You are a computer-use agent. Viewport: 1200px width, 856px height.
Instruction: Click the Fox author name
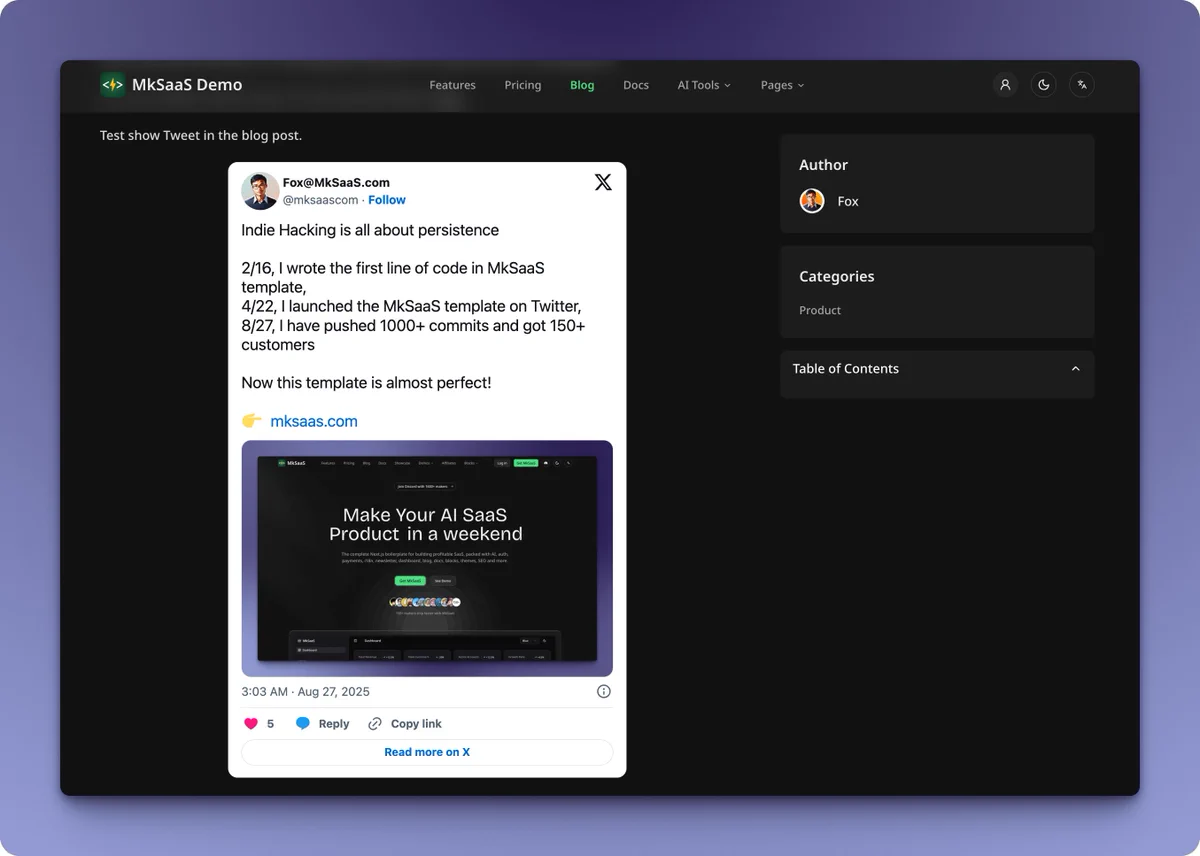coord(848,201)
